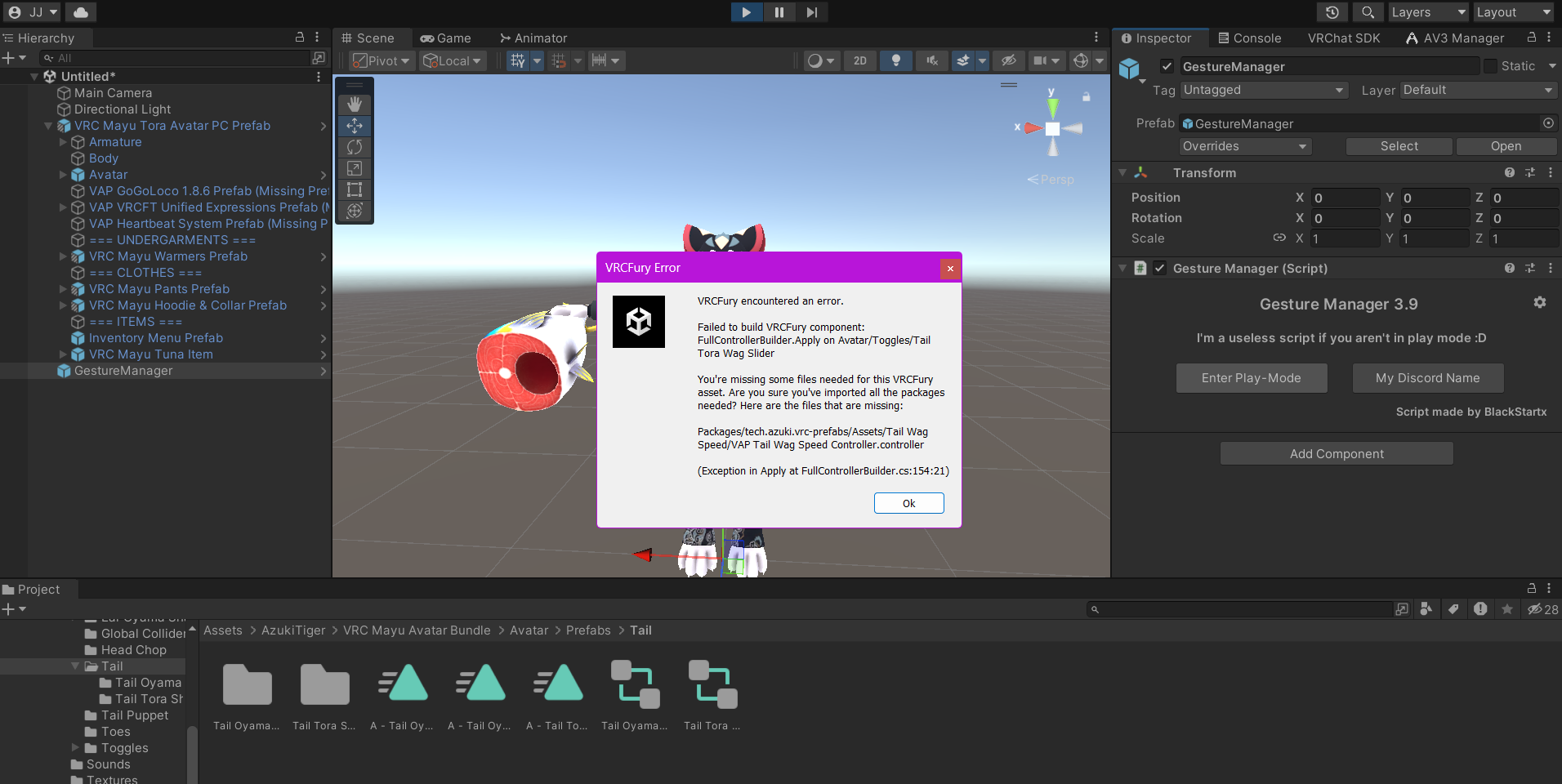Click the scene view lock icon
The image size is (1562, 784).
click(x=1086, y=96)
